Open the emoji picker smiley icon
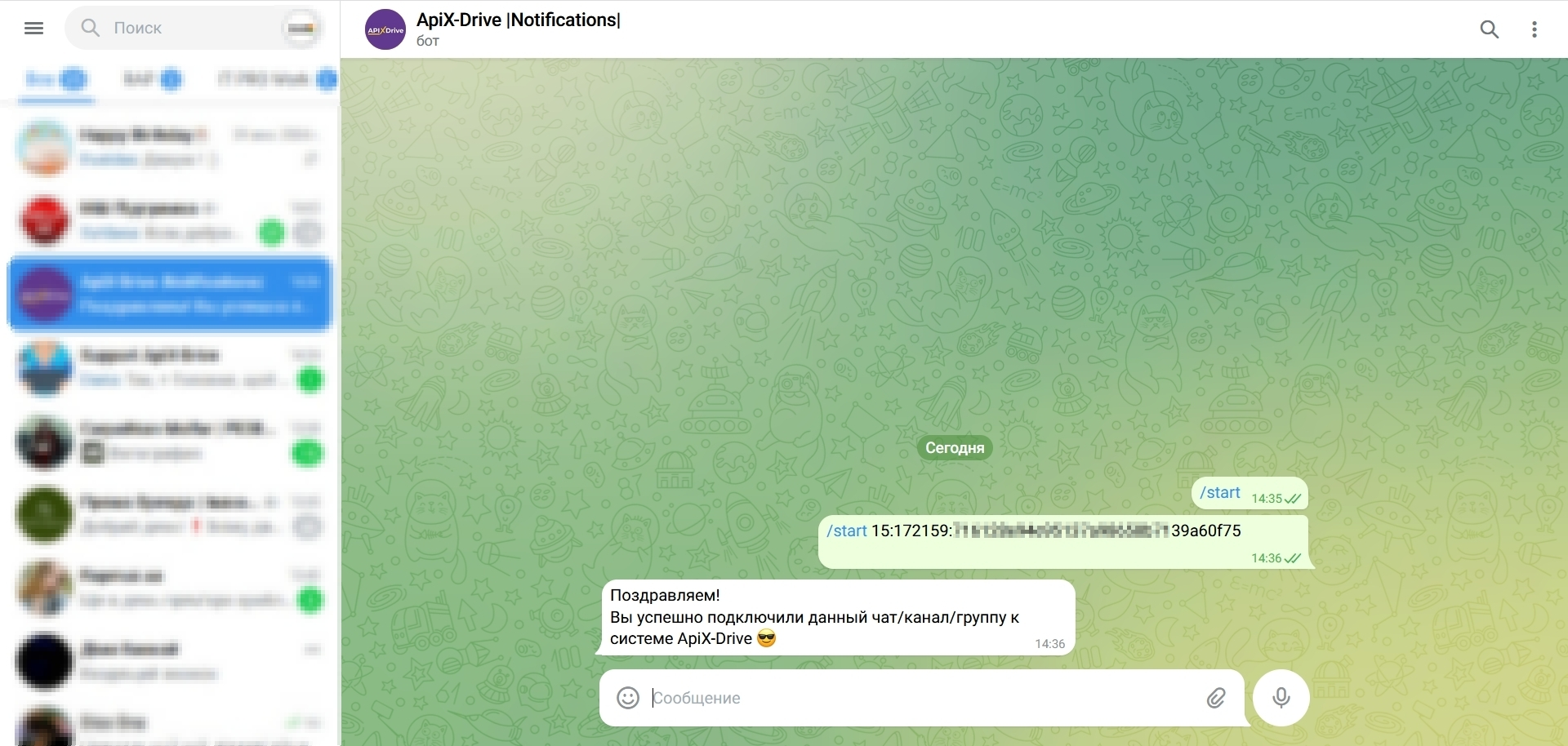1568x746 pixels. [x=627, y=698]
